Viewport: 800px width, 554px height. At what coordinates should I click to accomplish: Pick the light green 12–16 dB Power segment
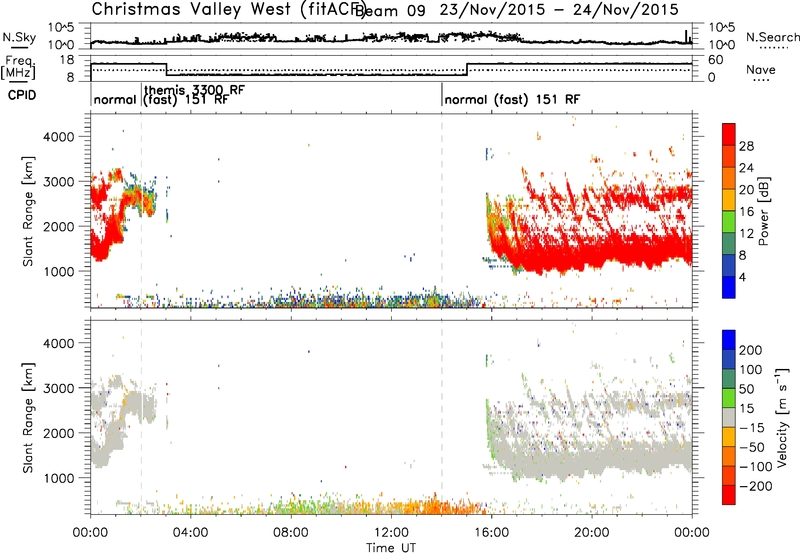pyautogui.click(x=729, y=221)
